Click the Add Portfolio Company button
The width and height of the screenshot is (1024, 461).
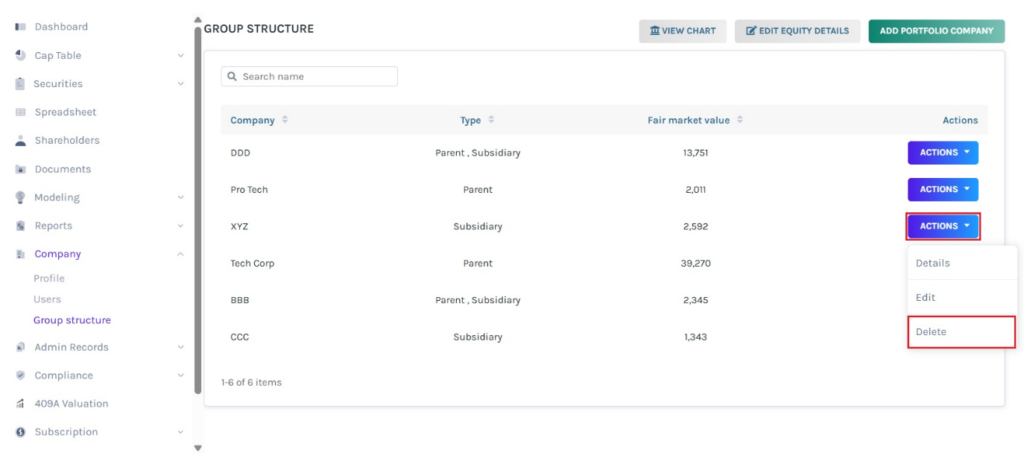tap(935, 31)
